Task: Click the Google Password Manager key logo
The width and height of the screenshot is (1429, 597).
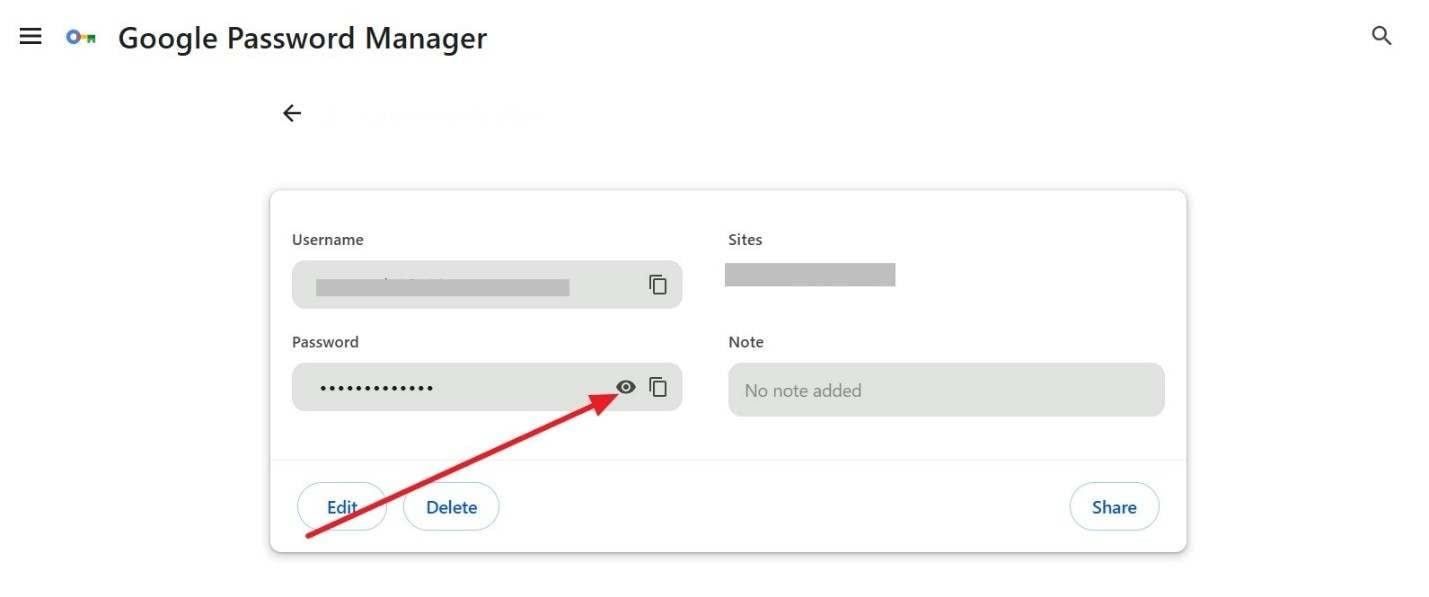Action: [x=81, y=37]
